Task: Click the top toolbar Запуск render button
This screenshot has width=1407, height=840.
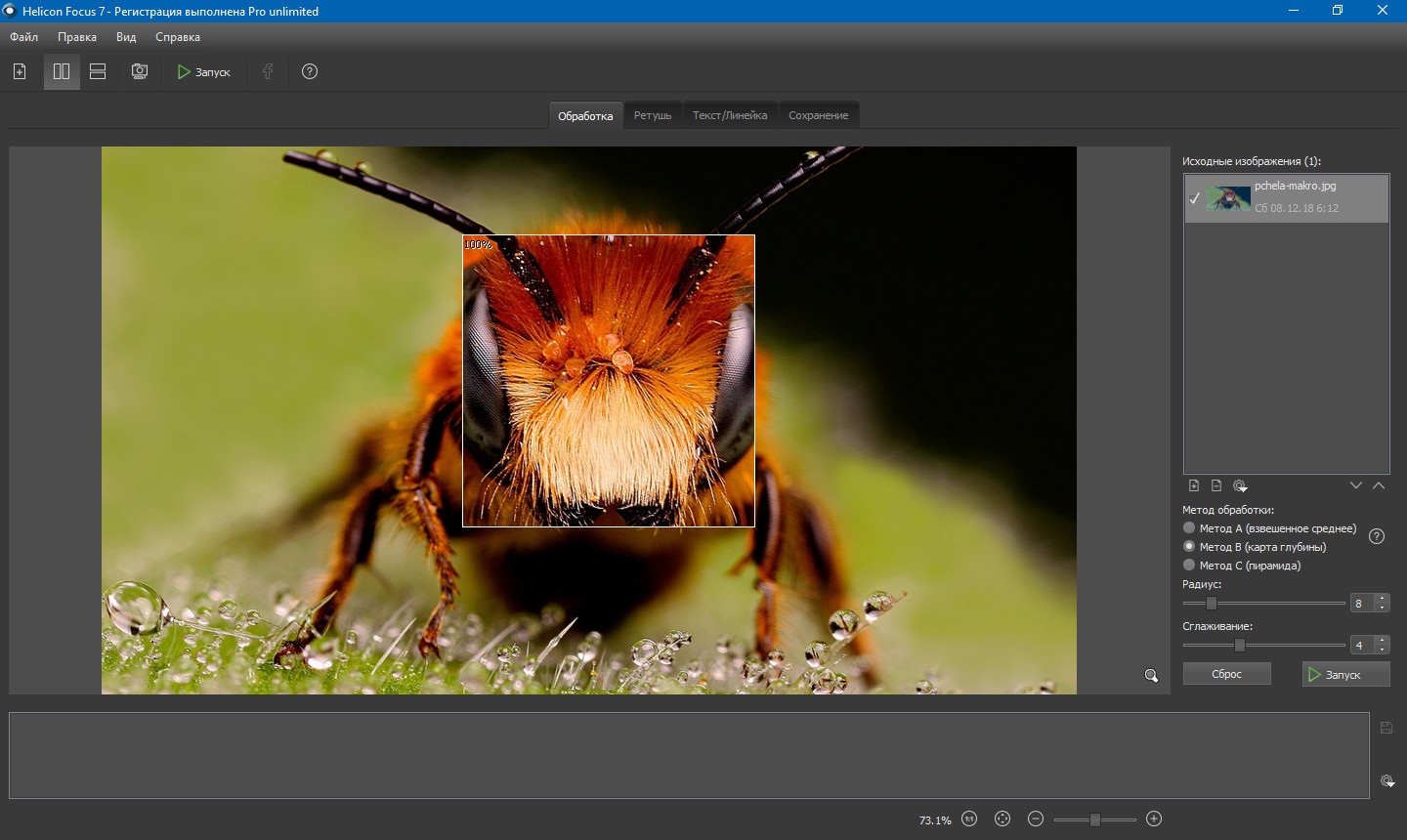Action: tap(204, 71)
